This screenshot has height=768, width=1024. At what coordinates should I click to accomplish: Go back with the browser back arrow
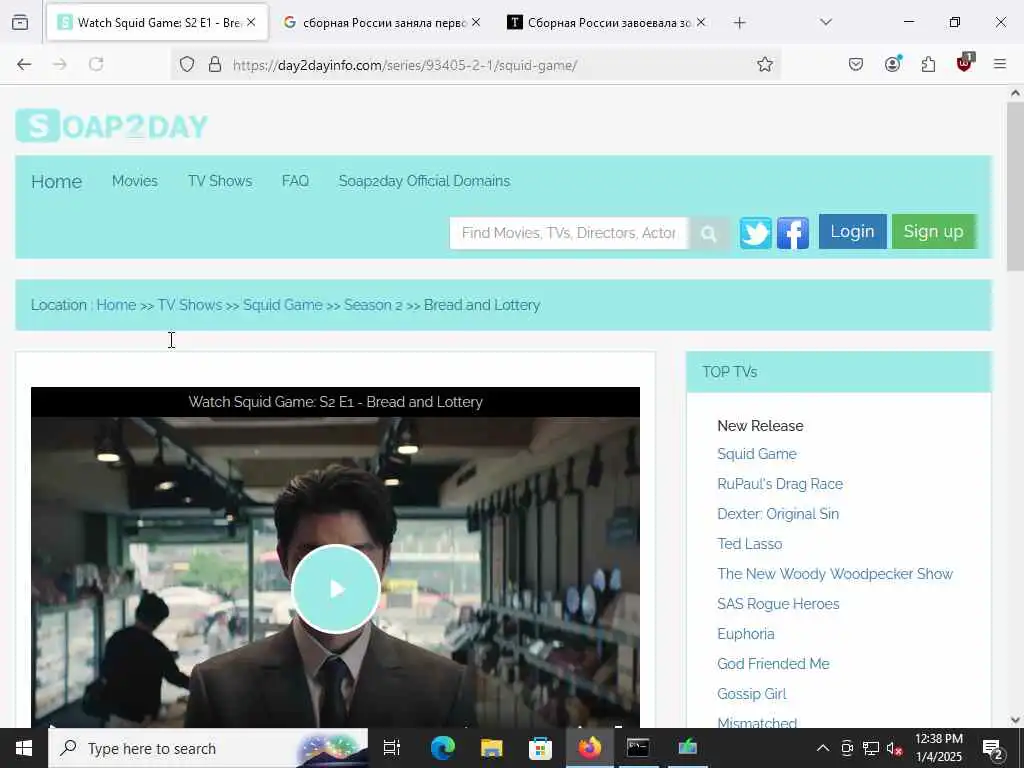(x=24, y=64)
